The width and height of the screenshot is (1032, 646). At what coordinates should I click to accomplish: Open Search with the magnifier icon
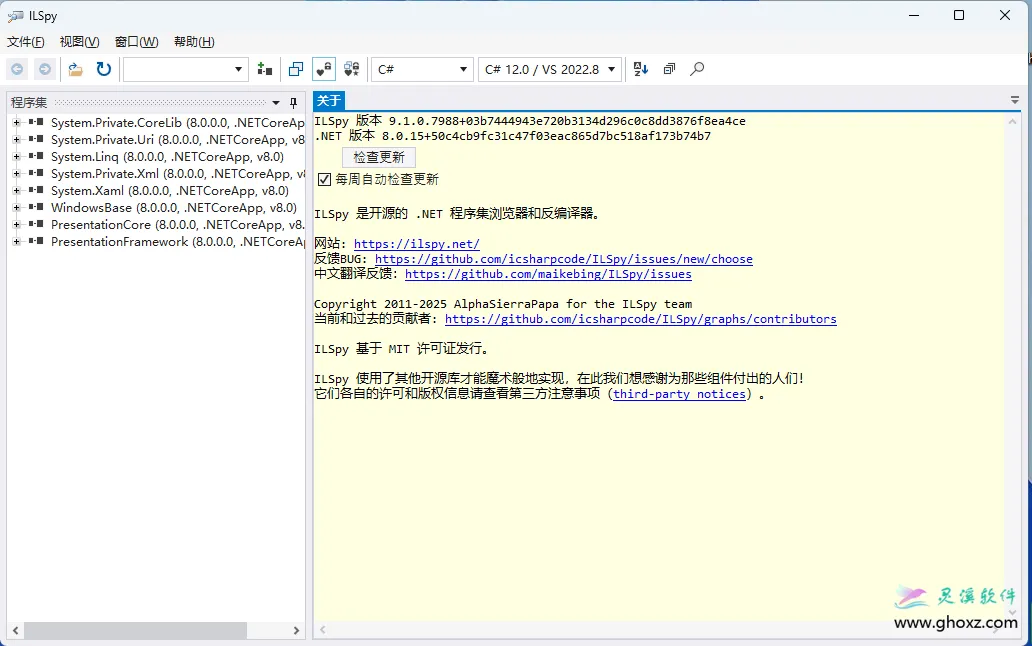click(x=697, y=69)
